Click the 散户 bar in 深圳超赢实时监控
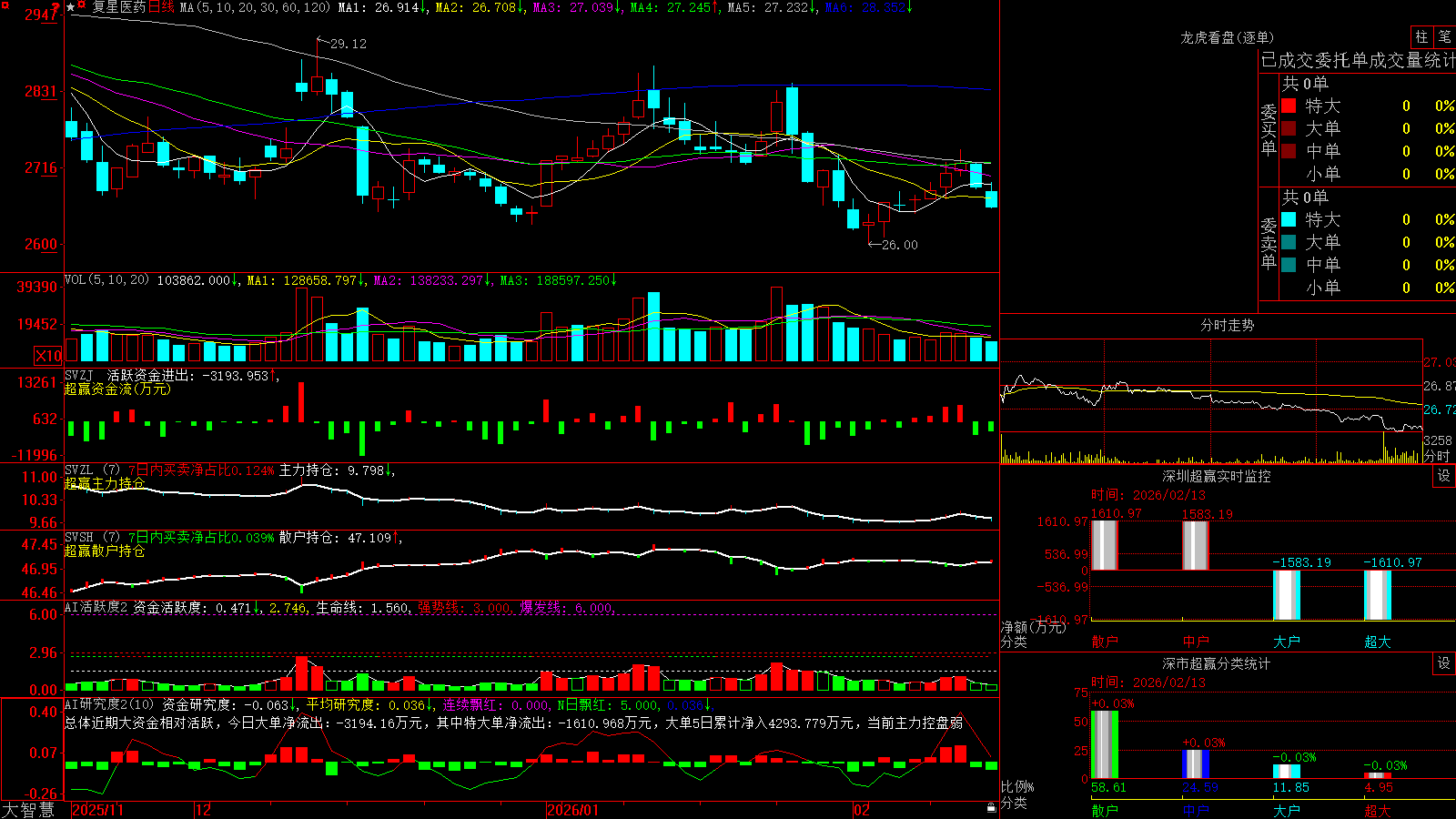The width and height of the screenshot is (1456, 819). [x=1104, y=544]
